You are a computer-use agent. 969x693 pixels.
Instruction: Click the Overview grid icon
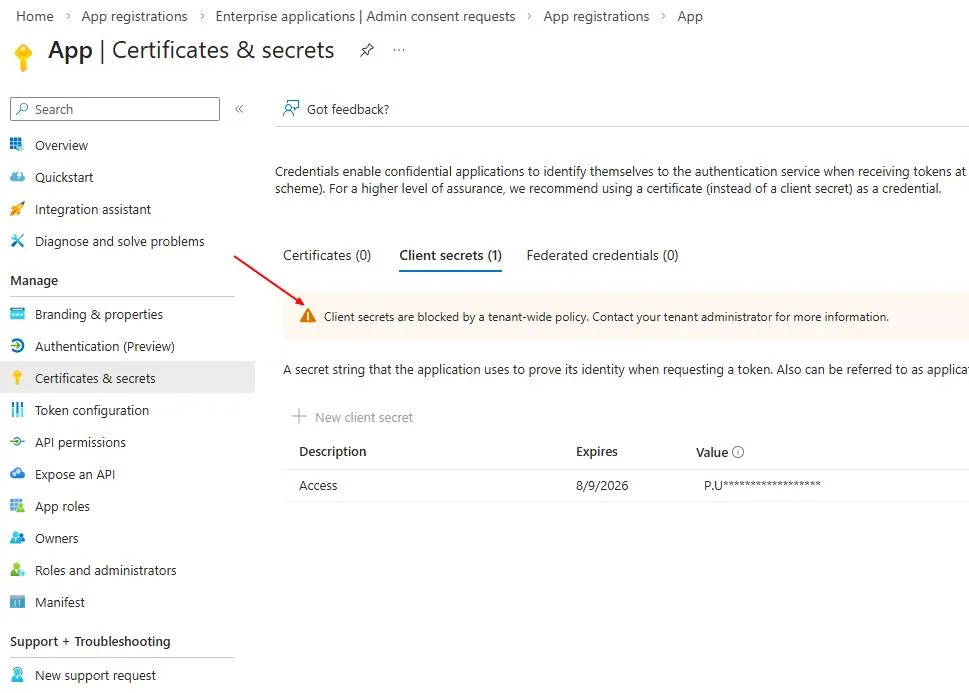click(x=17, y=145)
